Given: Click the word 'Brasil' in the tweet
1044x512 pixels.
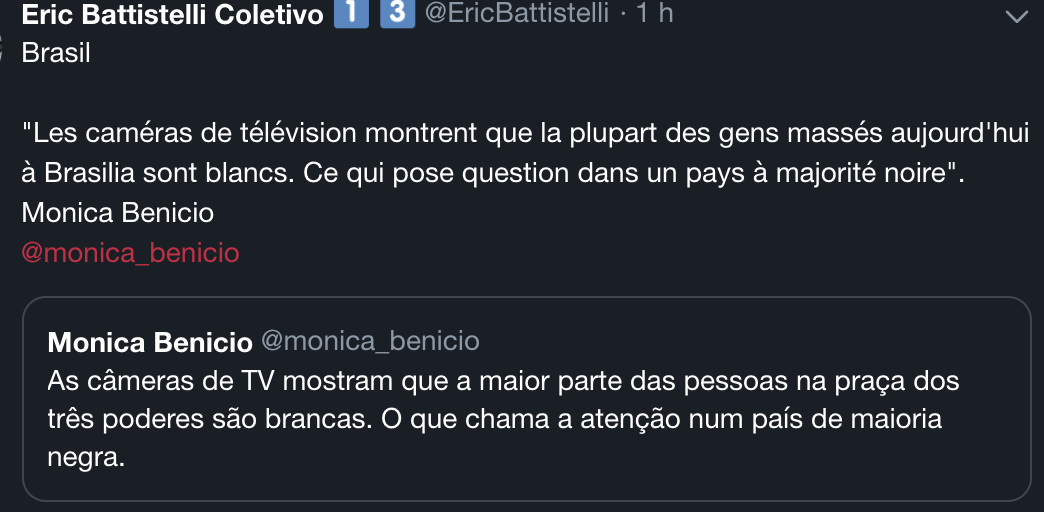Looking at the screenshot, I should [x=56, y=53].
